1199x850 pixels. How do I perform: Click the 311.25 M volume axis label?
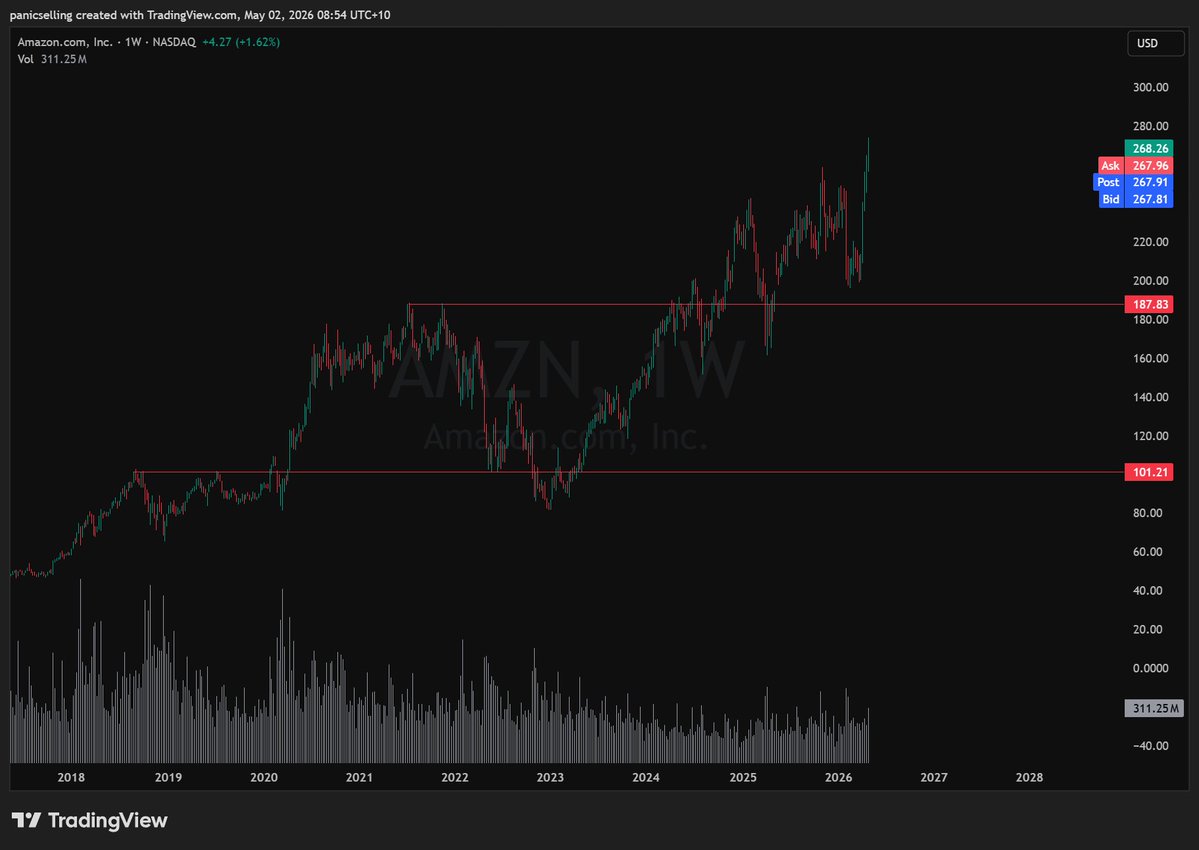pos(1154,708)
